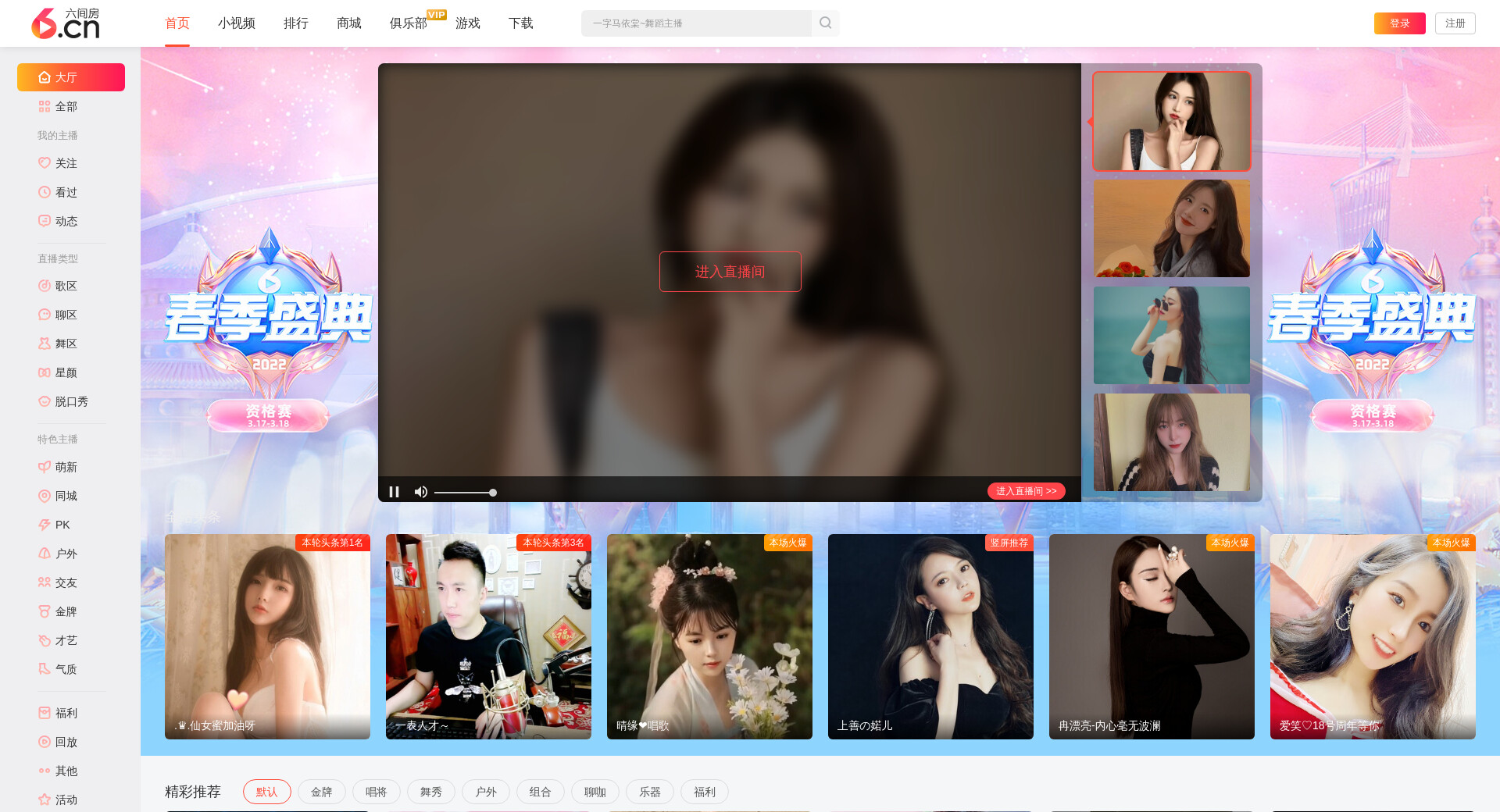This screenshot has width=1500, height=812.
Task: Click the PK lightning icon
Action: [x=45, y=525]
